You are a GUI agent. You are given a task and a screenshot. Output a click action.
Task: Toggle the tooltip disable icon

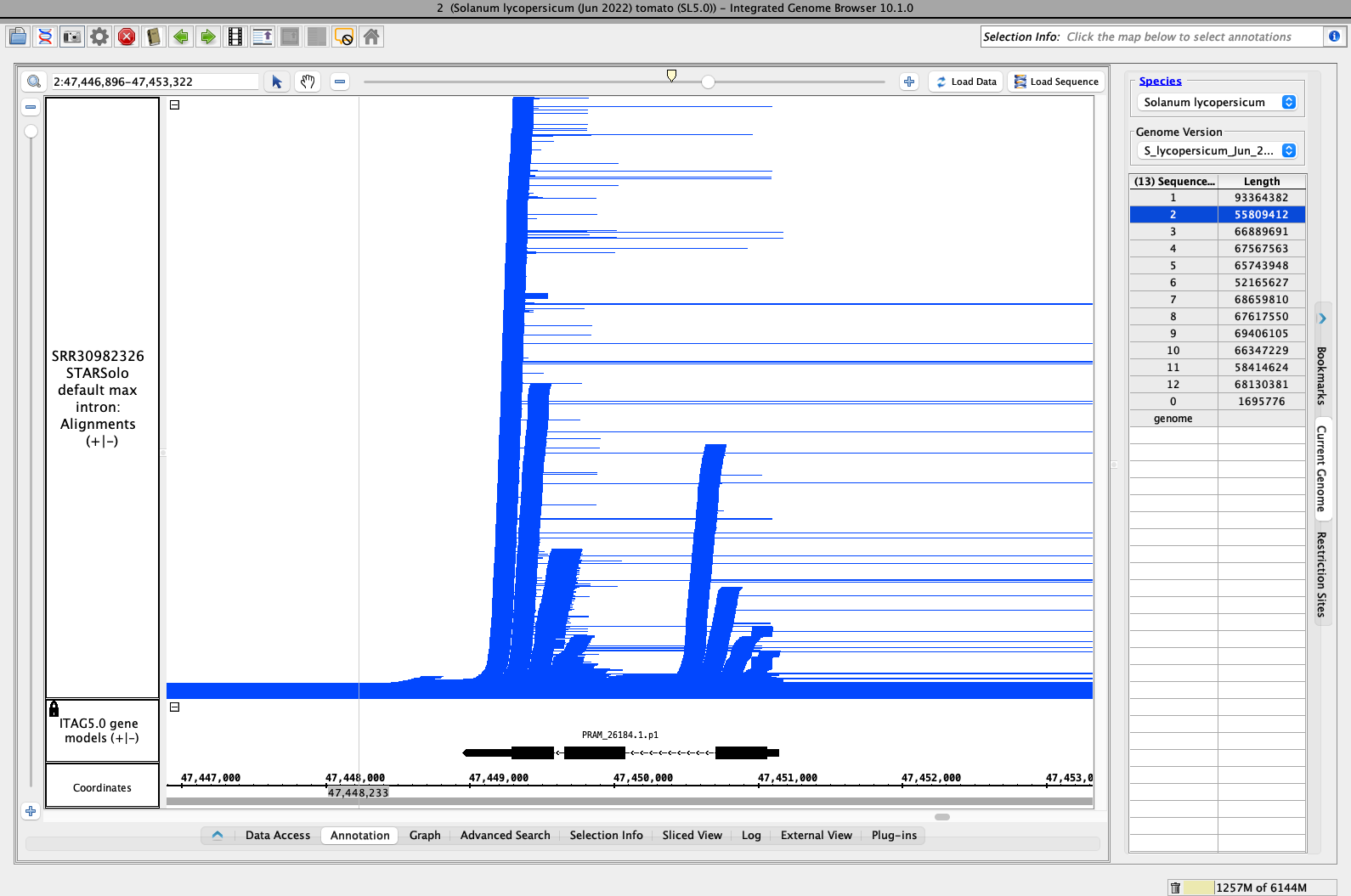[344, 37]
